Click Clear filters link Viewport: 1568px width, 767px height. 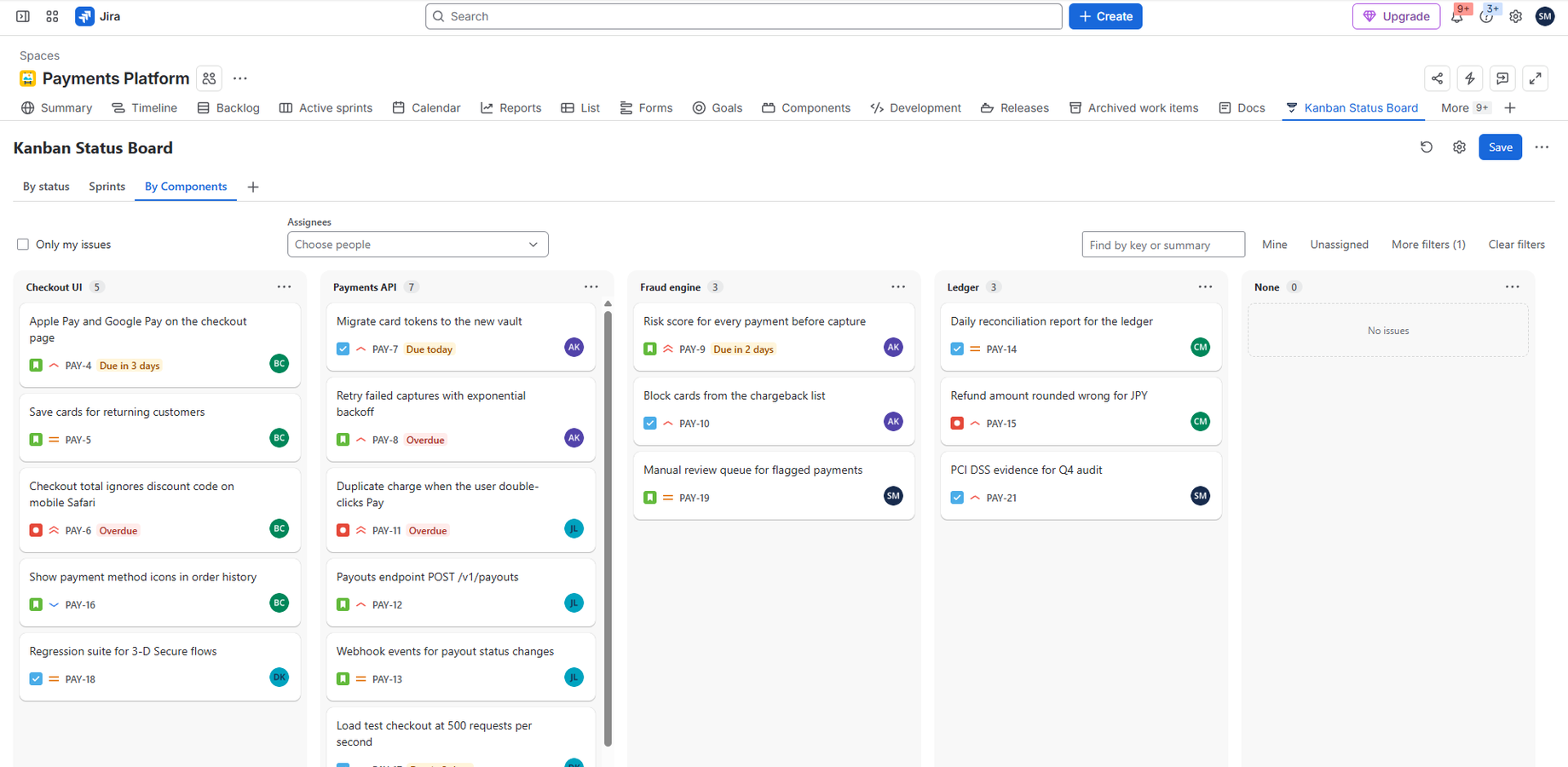1516,245
